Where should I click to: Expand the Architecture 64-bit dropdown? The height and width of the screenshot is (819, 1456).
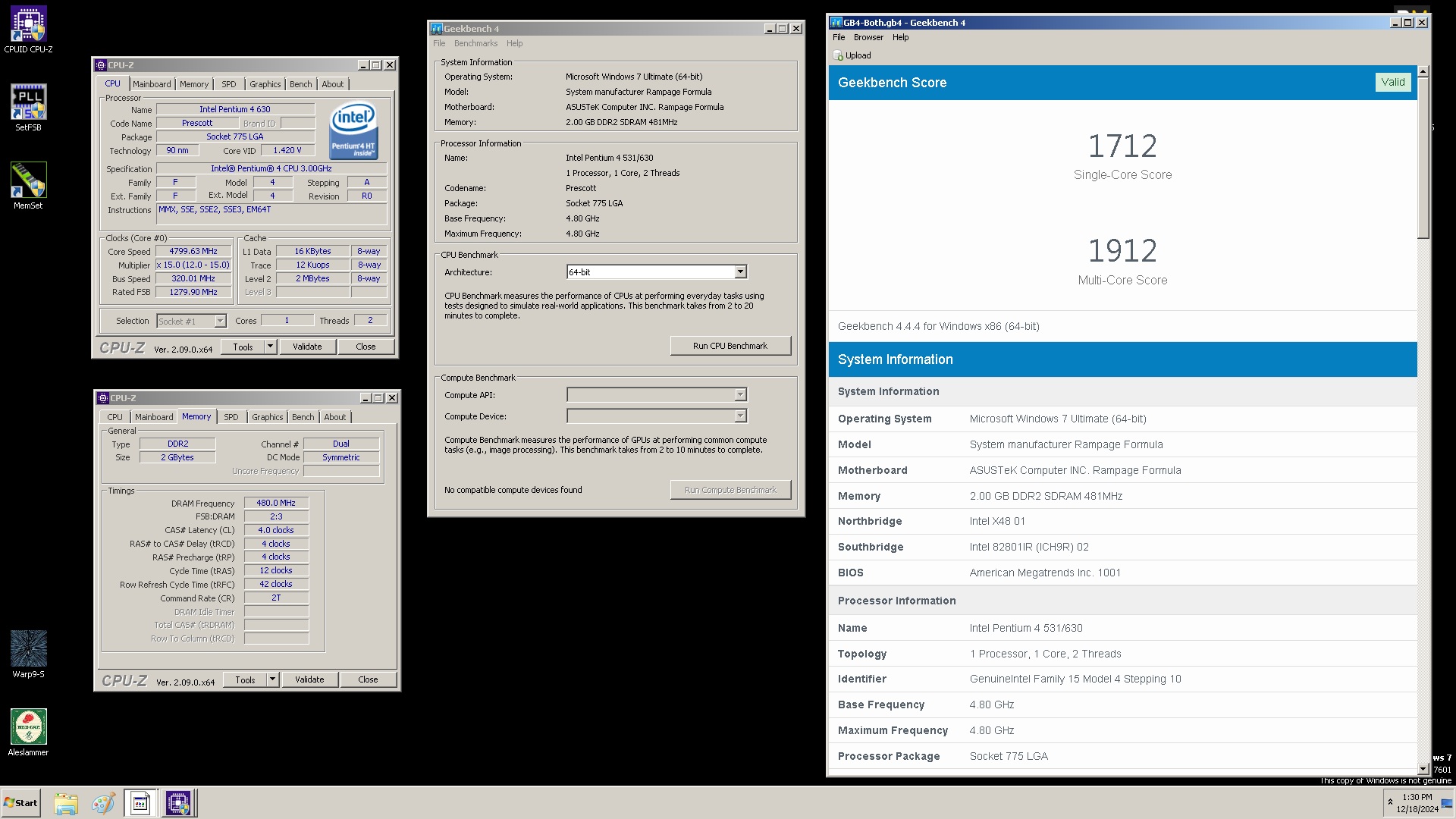[740, 272]
